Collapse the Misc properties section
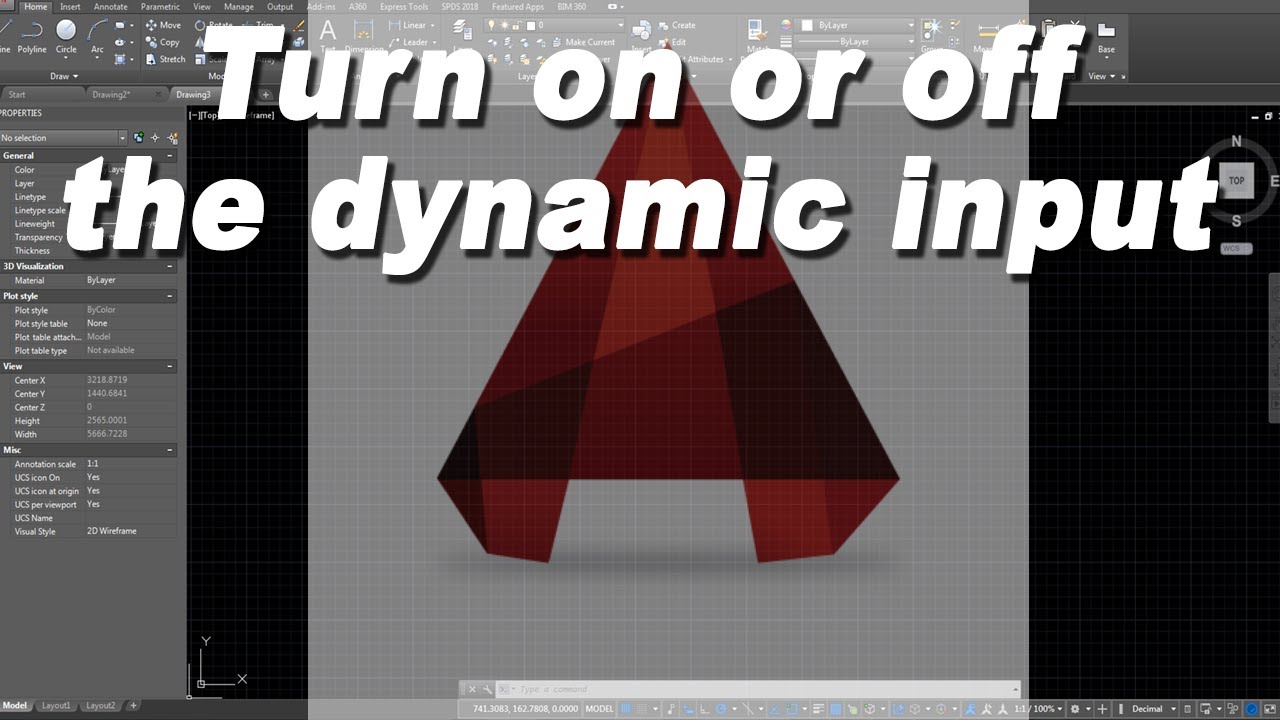The width and height of the screenshot is (1280, 720). coord(169,450)
